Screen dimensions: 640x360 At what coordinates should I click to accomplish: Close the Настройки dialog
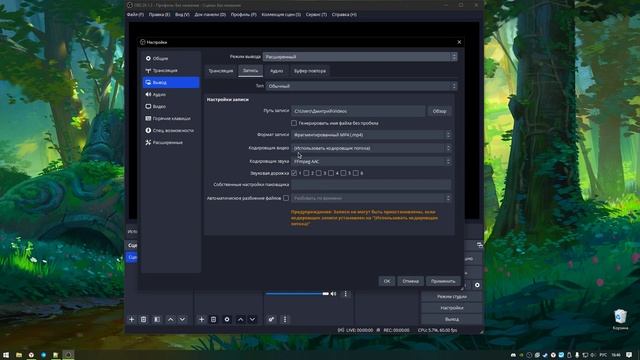(x=459, y=42)
